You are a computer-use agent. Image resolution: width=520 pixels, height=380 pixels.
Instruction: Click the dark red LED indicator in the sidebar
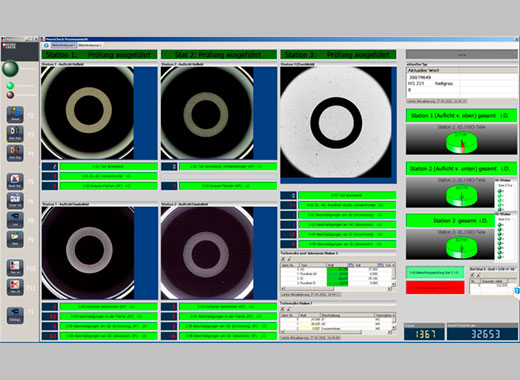click(10, 95)
